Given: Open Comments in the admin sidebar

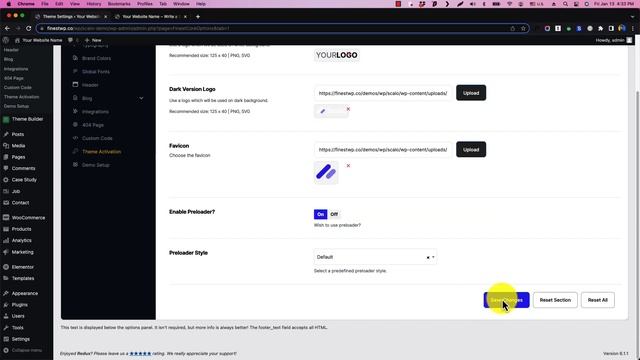Looking at the screenshot, I should [23, 169].
